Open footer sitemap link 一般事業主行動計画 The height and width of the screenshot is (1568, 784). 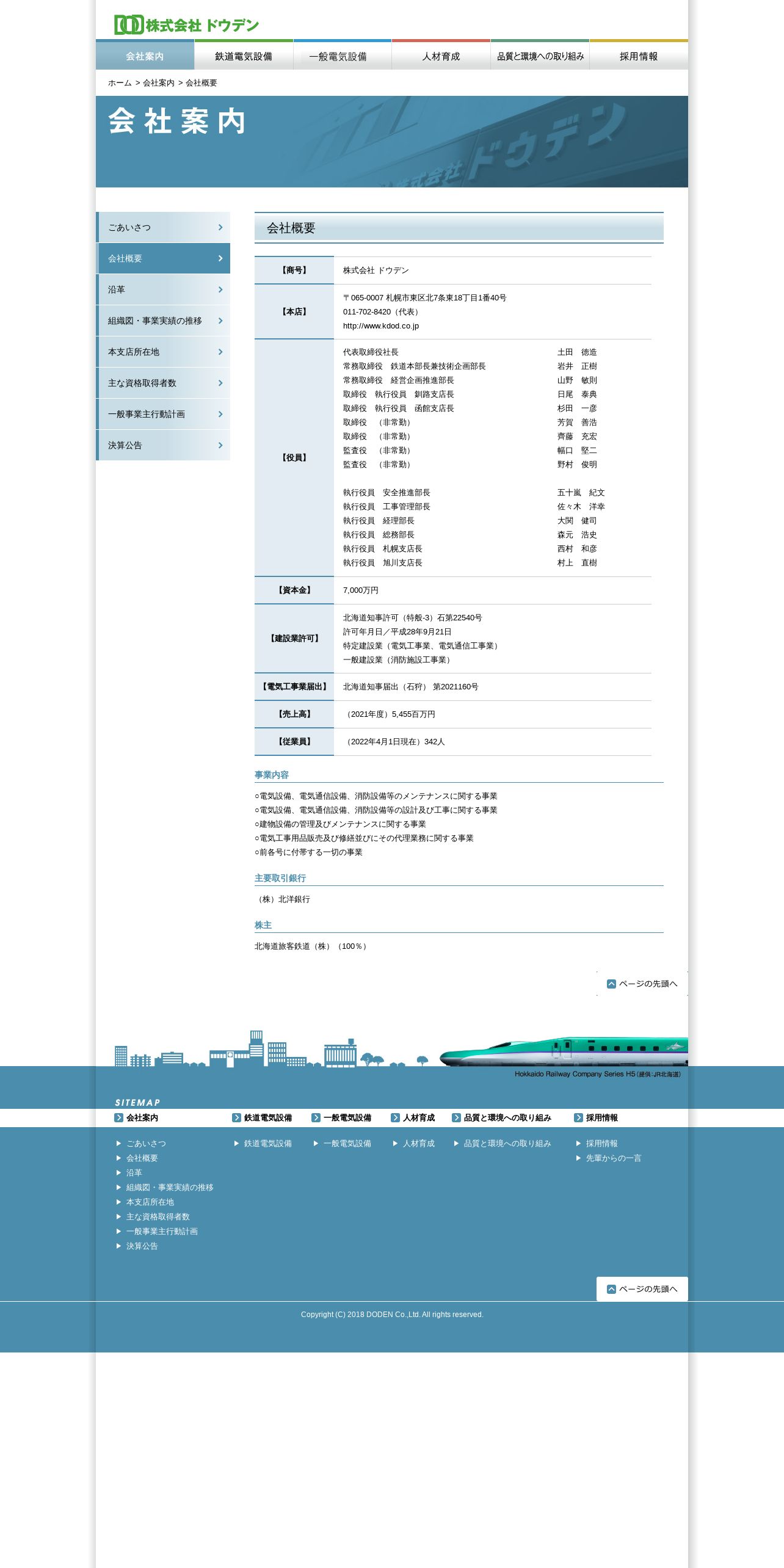162,1231
